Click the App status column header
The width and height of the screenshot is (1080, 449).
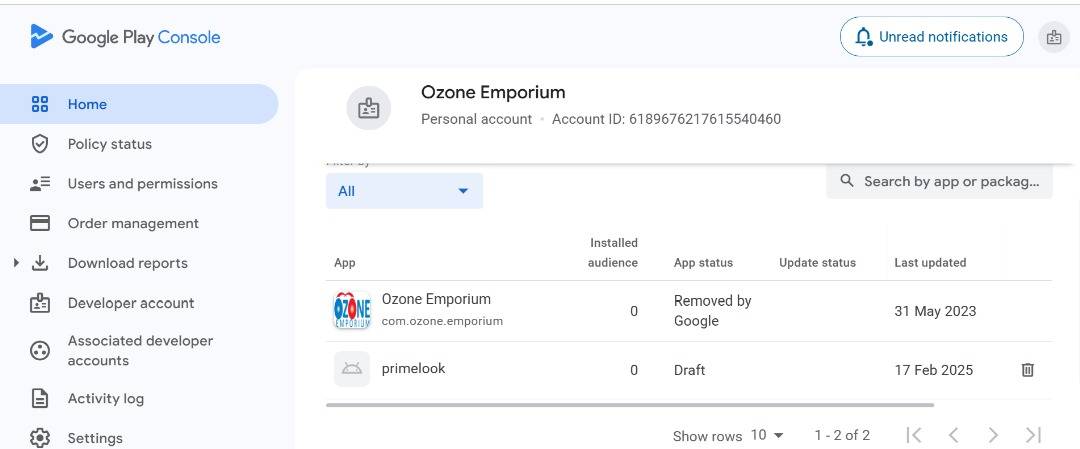(703, 262)
